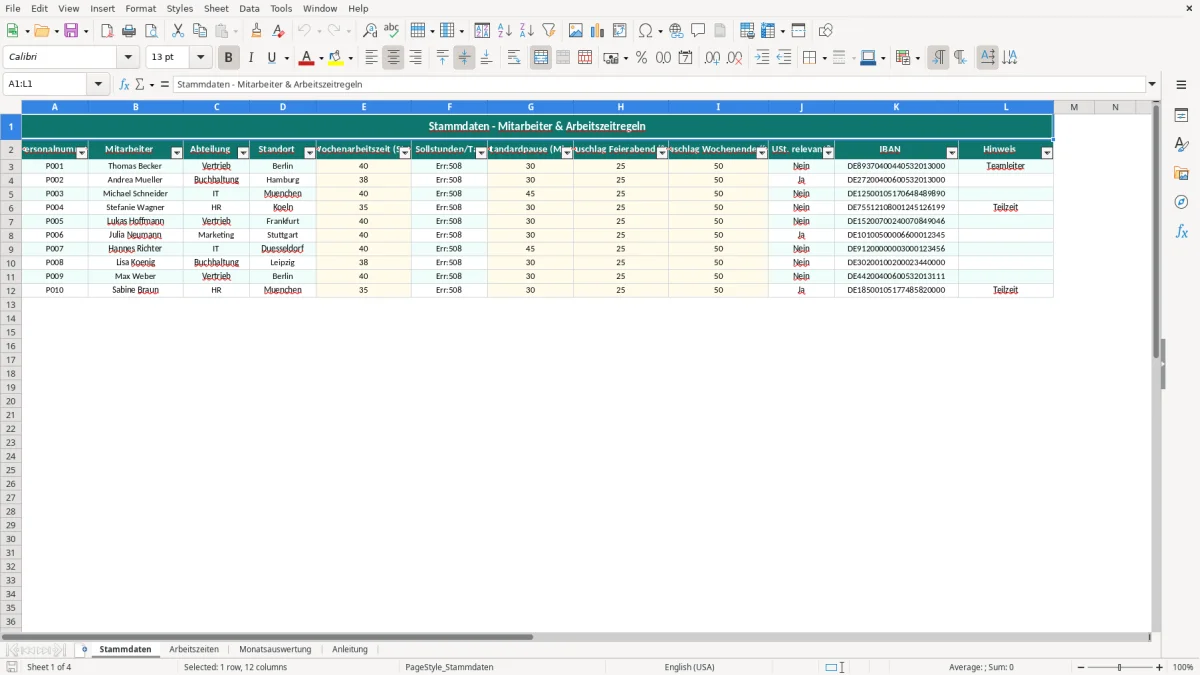This screenshot has width=1200, height=675.
Task: Apply yellow background color
Action: point(336,58)
